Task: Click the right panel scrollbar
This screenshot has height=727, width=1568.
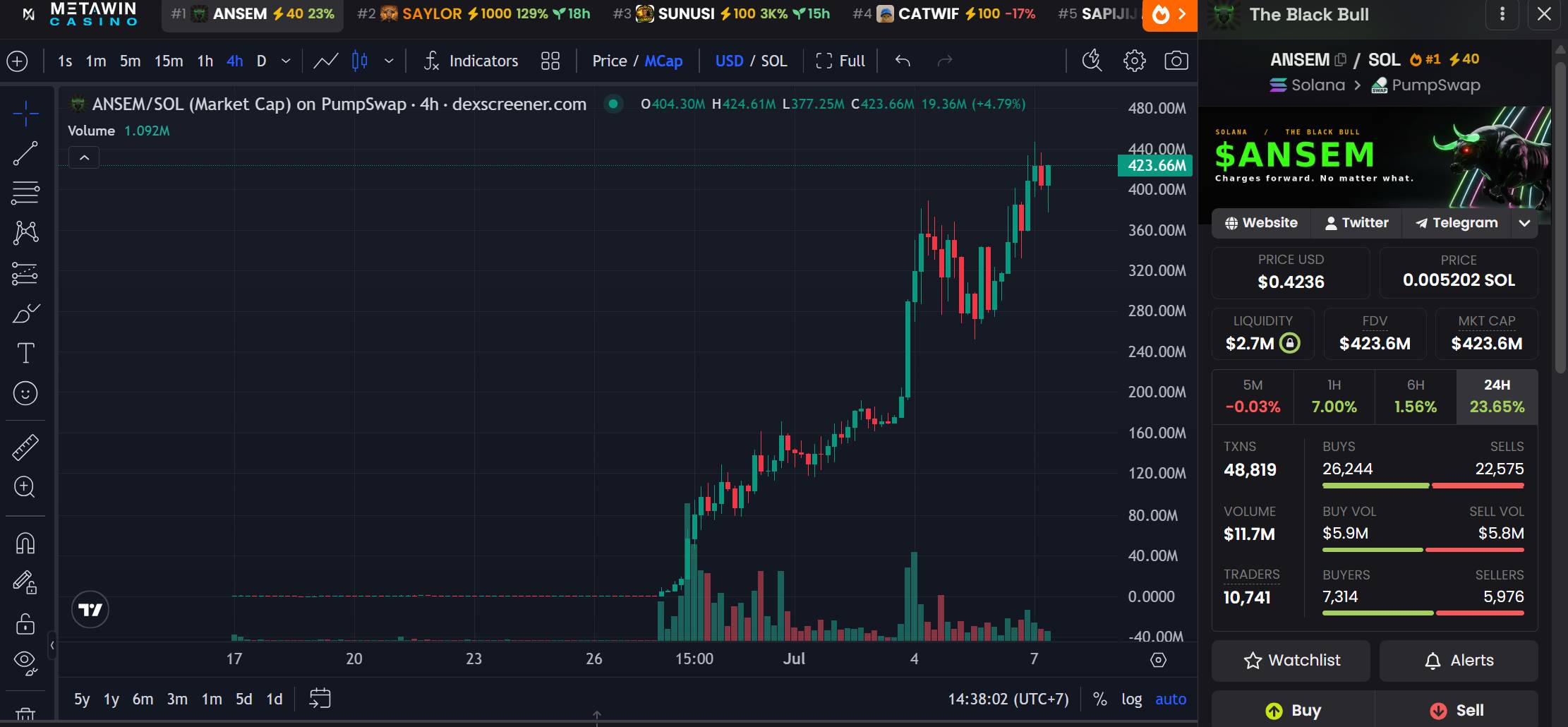Action: point(1560,219)
